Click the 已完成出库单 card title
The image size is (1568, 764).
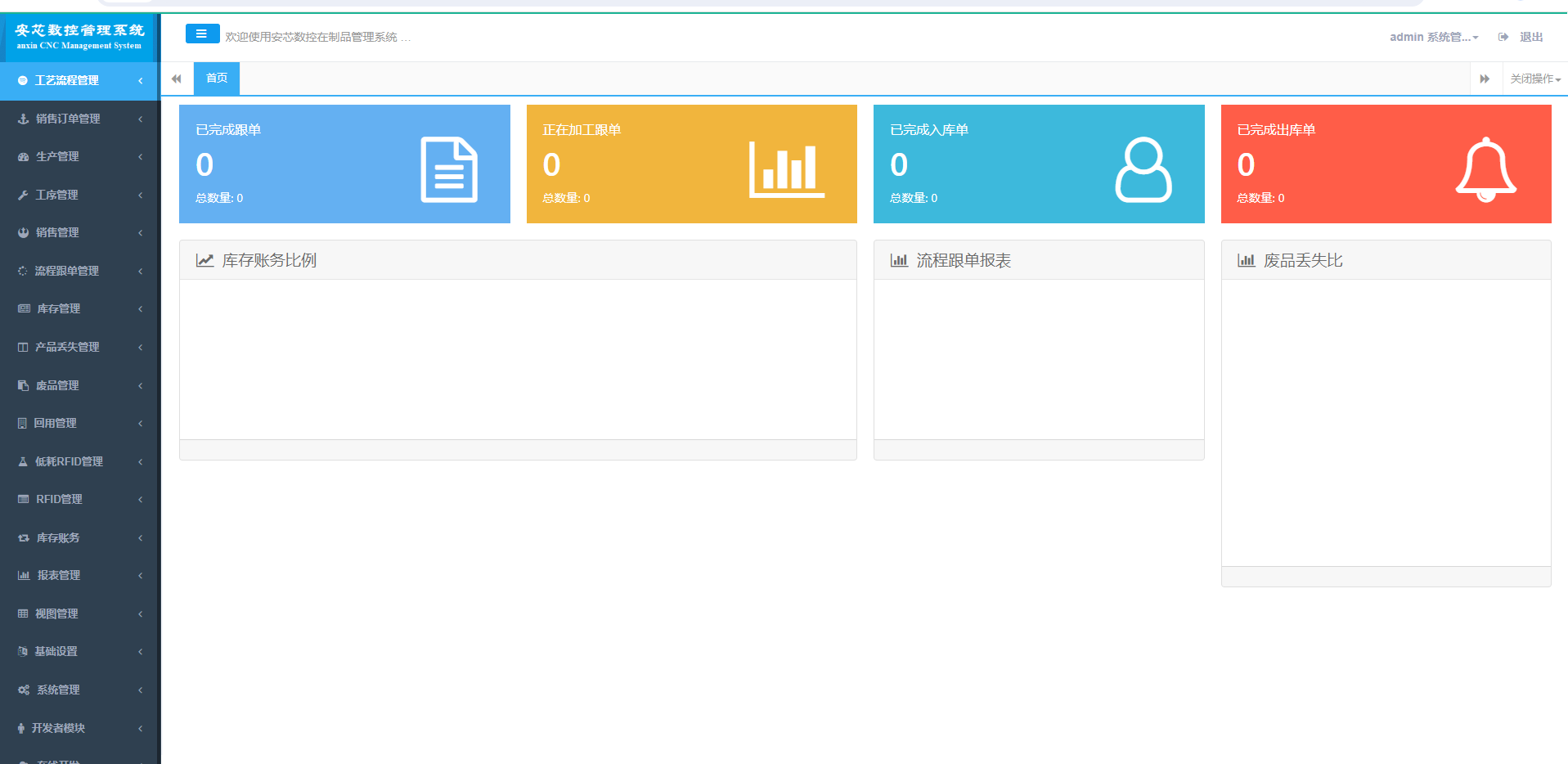1276,129
